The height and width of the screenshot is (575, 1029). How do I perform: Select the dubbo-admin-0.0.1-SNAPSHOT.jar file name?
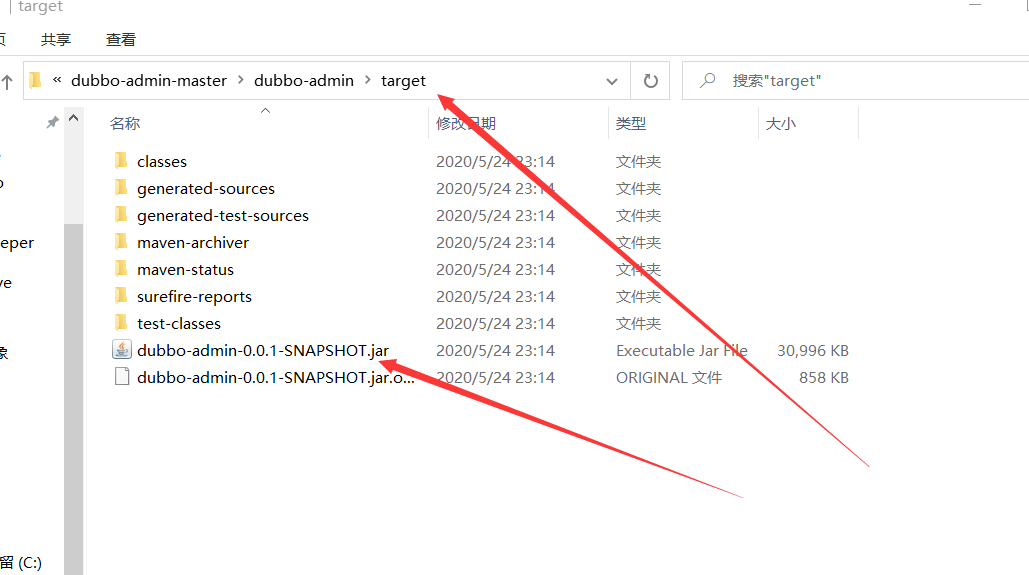point(263,351)
